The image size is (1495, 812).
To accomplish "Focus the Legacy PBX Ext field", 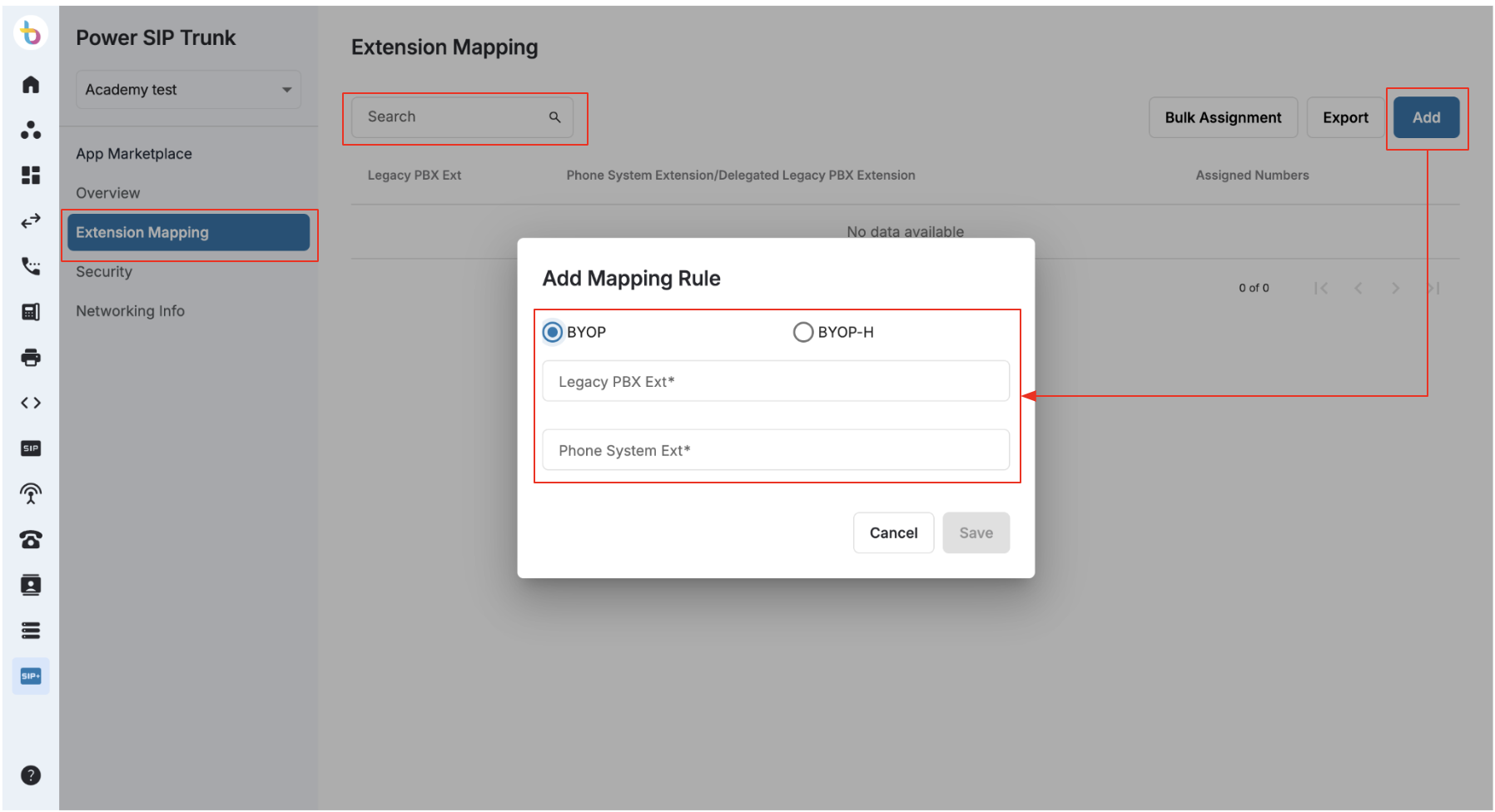I will tap(776, 381).
